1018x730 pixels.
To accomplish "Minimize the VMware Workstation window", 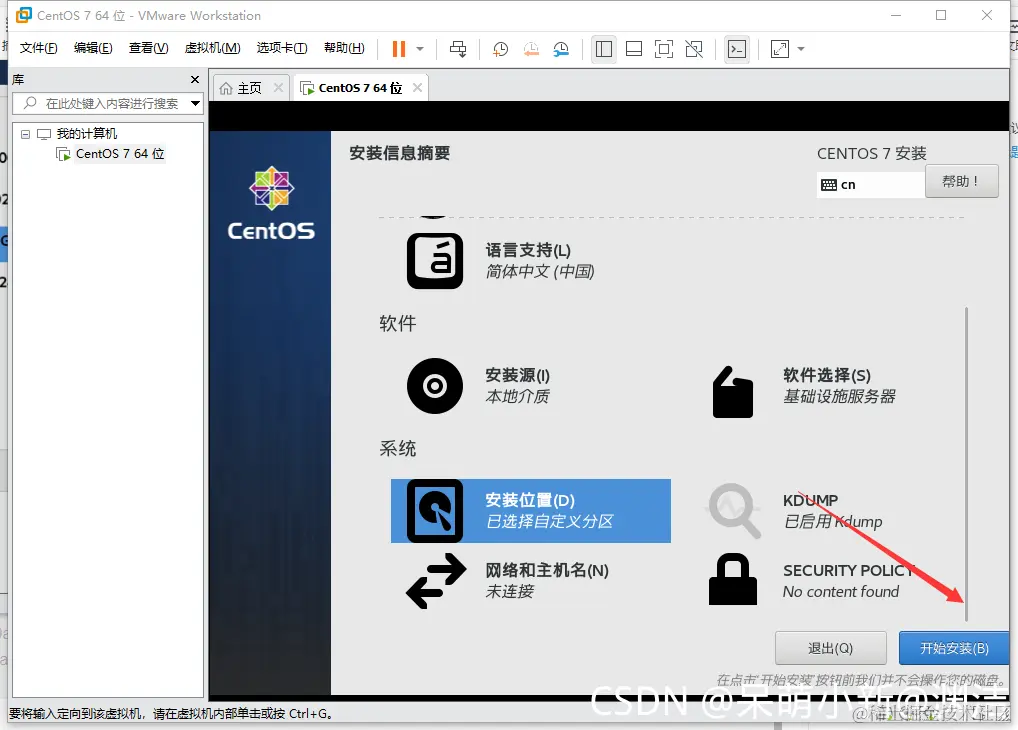I will [896, 15].
